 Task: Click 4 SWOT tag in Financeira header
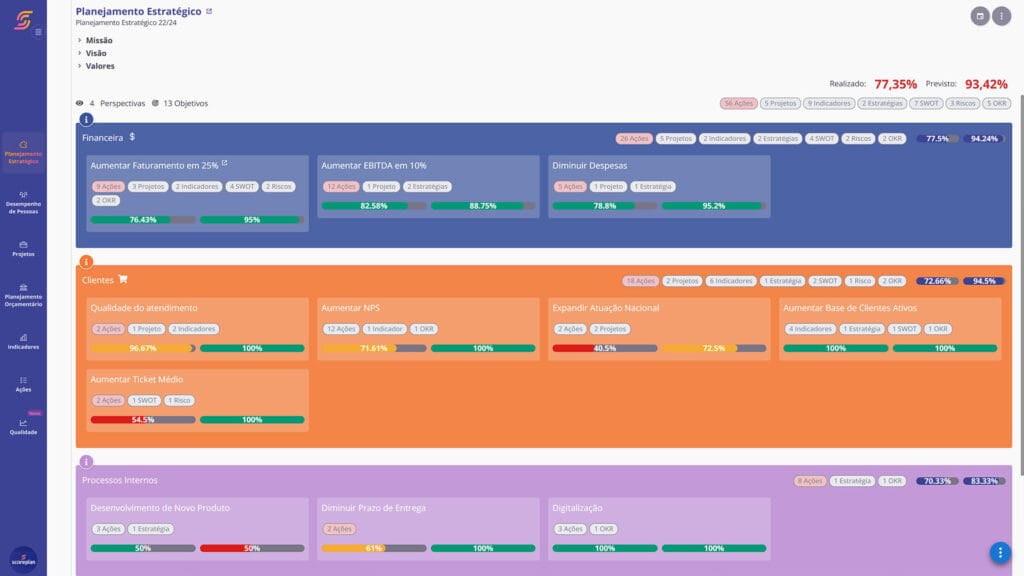click(821, 138)
